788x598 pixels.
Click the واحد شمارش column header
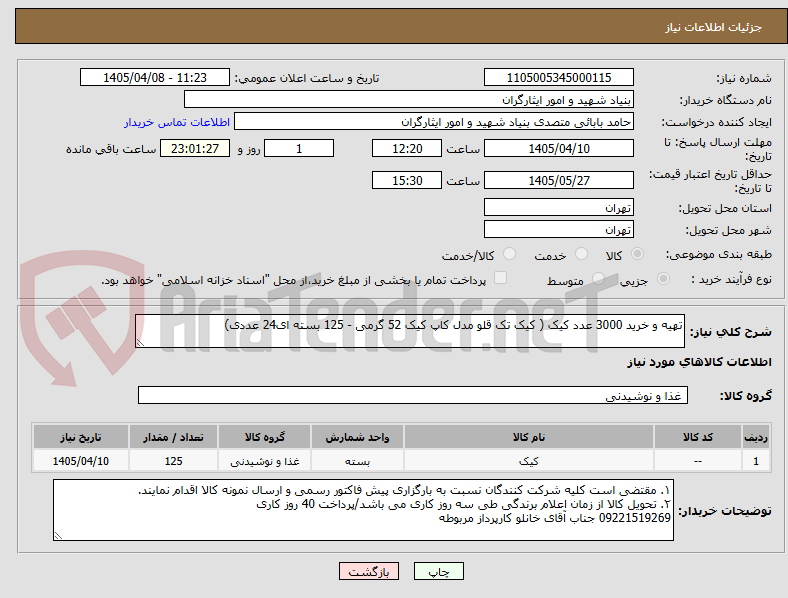click(x=357, y=437)
